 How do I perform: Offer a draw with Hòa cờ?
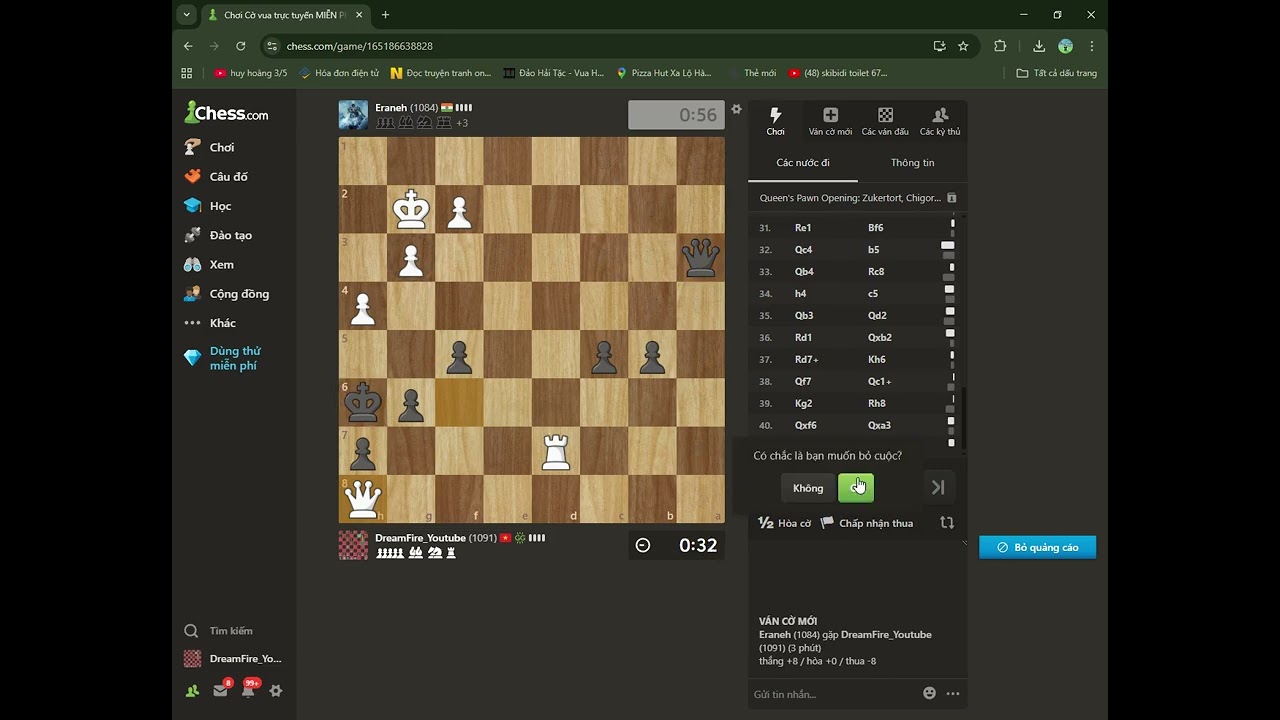[x=784, y=523]
